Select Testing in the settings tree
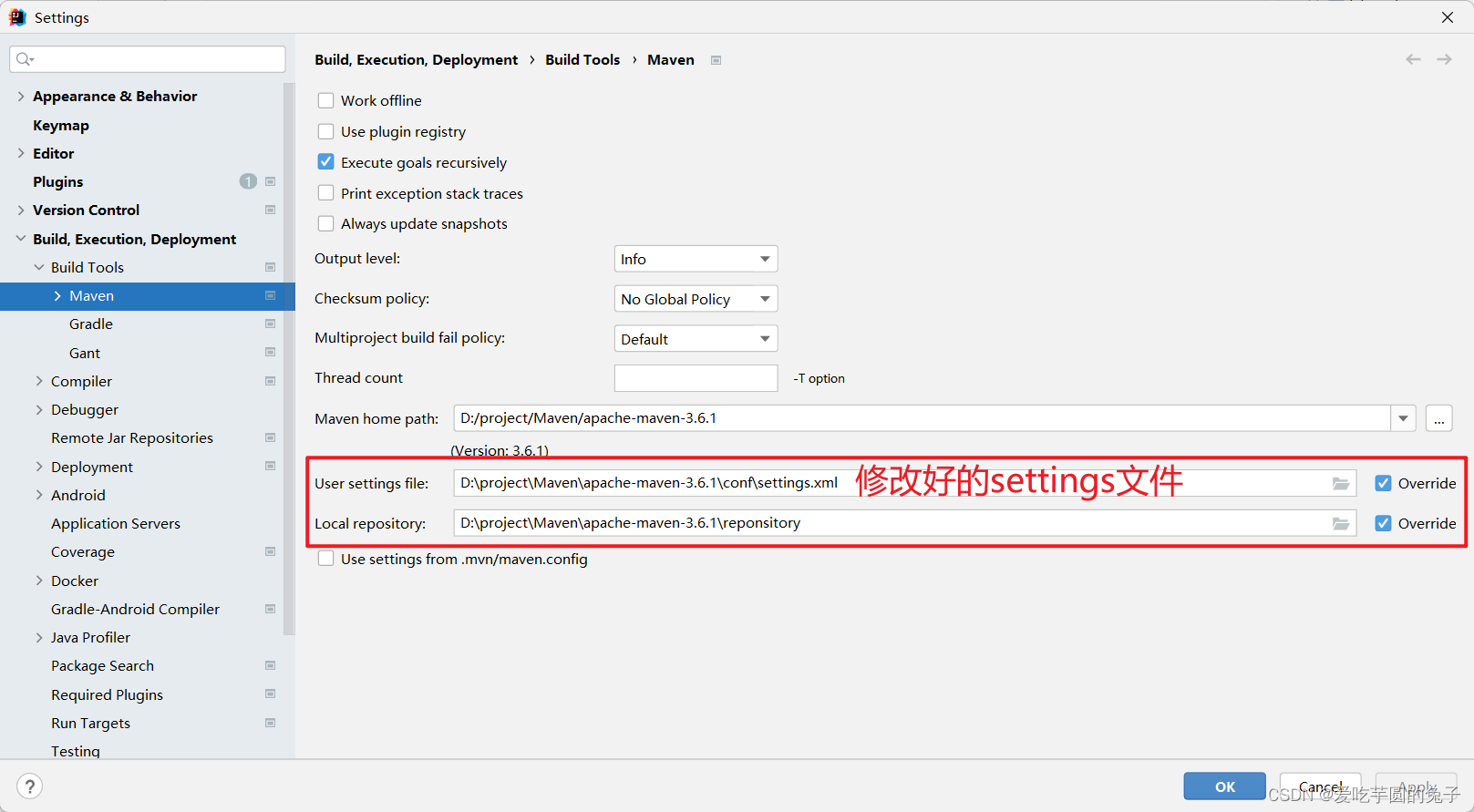 (x=76, y=751)
